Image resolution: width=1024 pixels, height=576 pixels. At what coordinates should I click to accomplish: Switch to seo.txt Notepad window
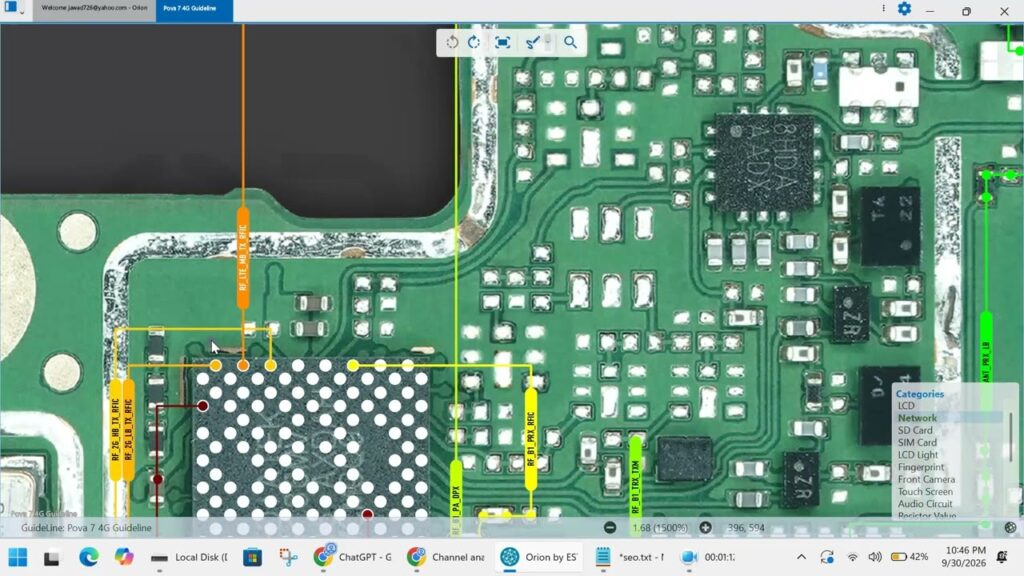pos(631,557)
